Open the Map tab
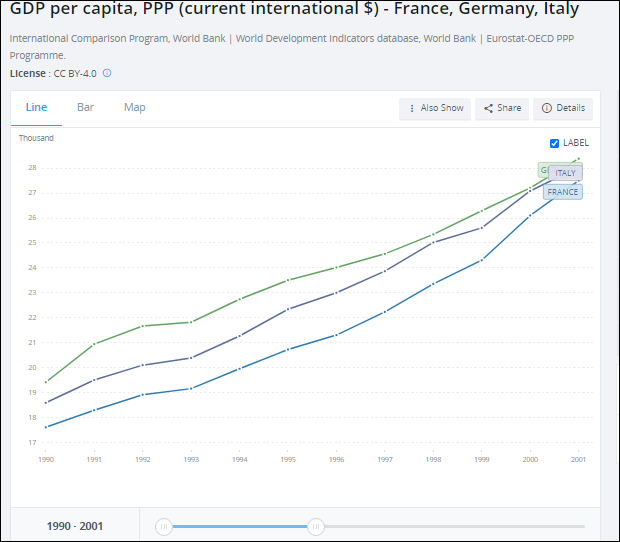 [134, 107]
